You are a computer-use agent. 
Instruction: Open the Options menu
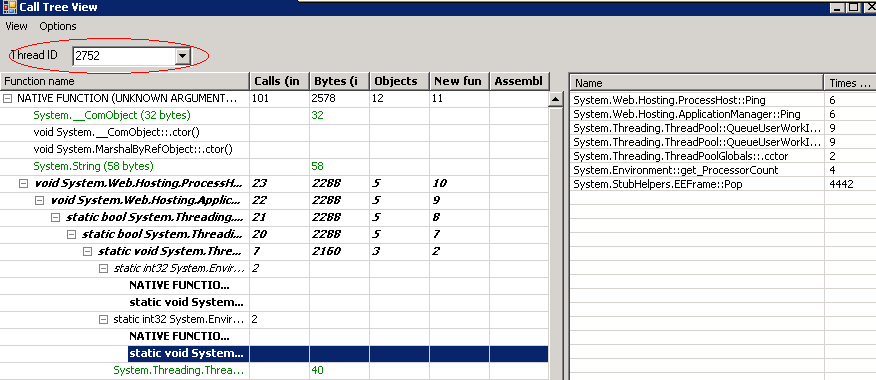click(58, 26)
